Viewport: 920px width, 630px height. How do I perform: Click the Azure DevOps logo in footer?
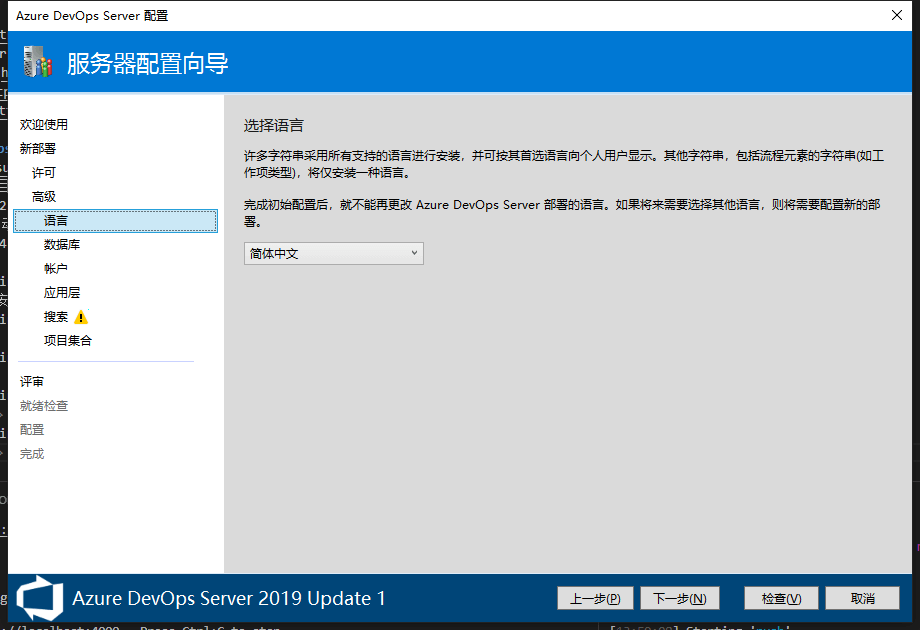point(40,598)
